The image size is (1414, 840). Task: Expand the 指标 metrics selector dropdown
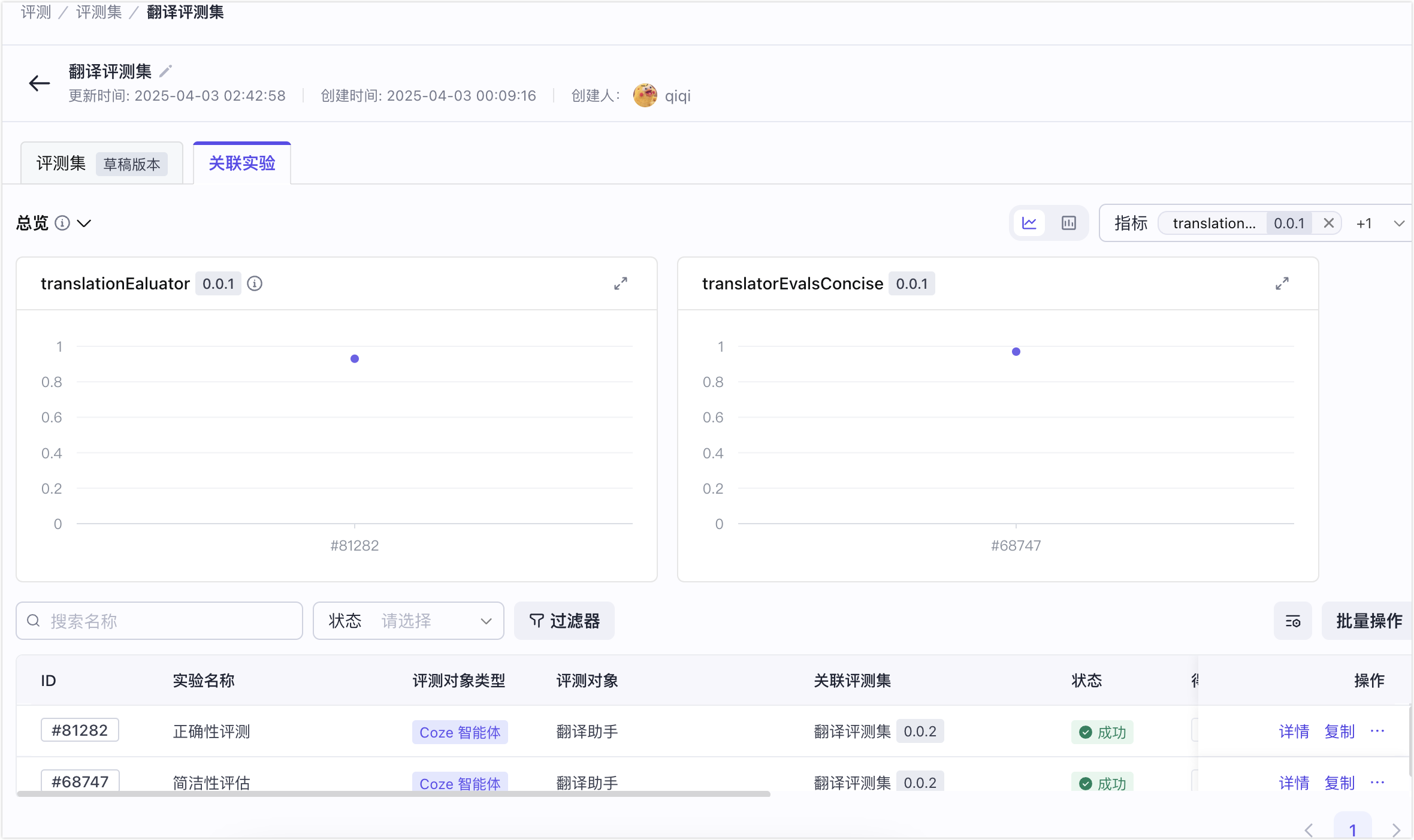(1399, 223)
